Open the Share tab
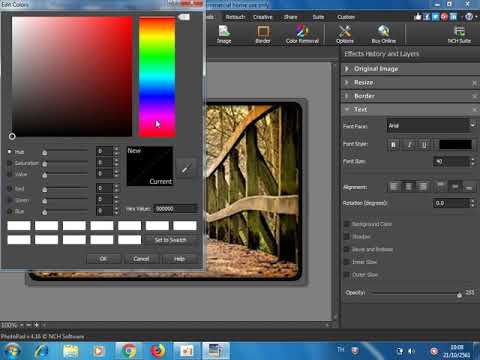 coord(290,17)
